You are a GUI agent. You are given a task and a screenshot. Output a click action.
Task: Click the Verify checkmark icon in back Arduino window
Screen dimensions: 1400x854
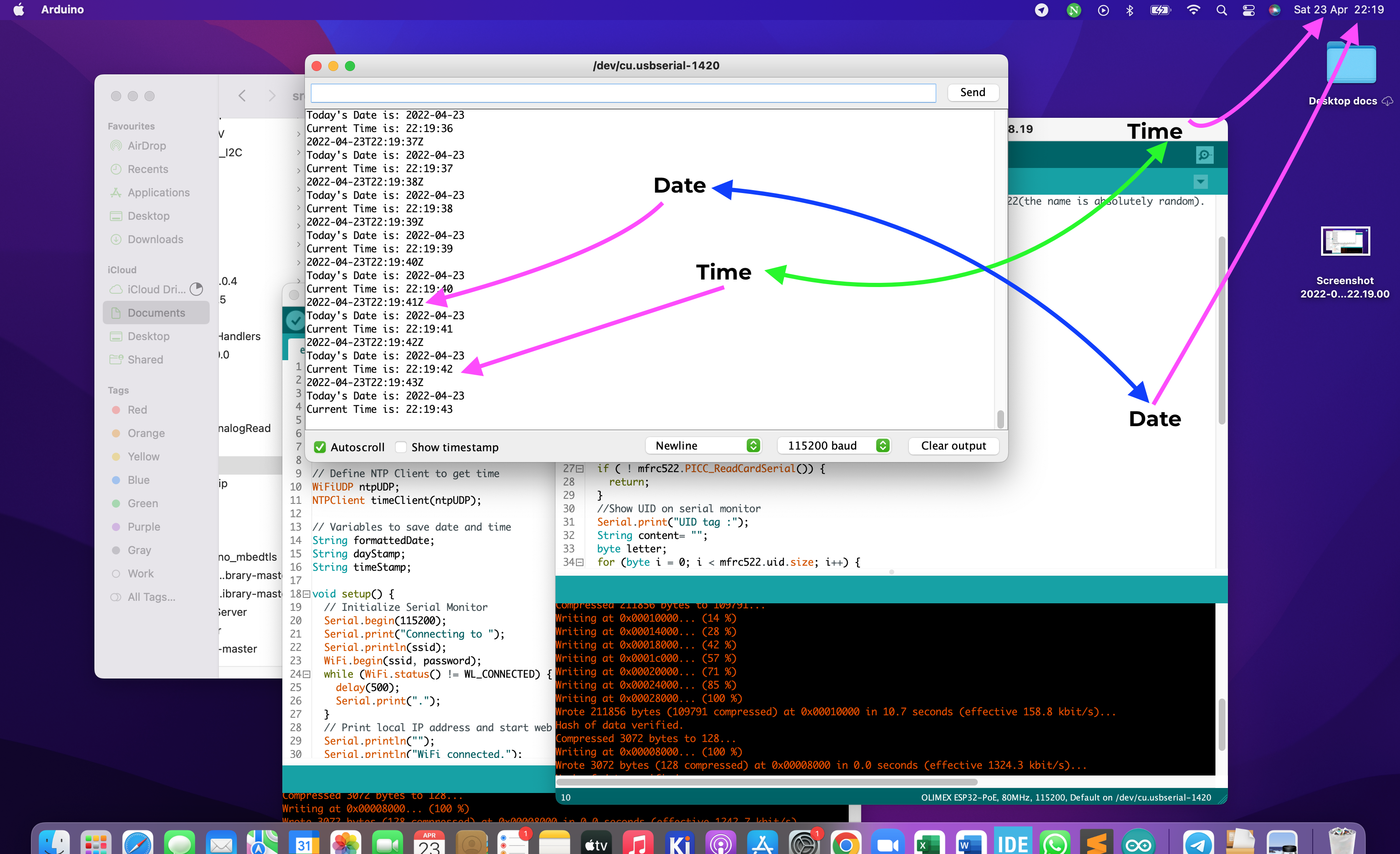coord(294,320)
